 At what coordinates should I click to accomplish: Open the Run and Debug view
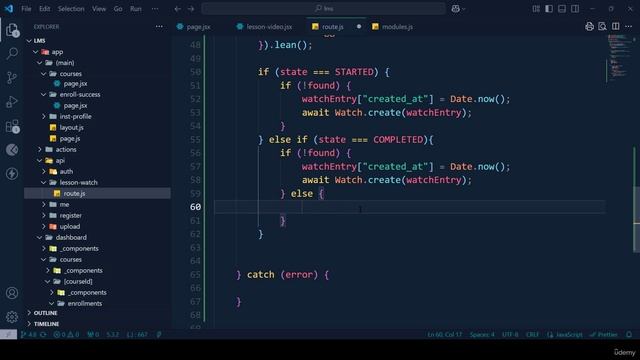12,101
